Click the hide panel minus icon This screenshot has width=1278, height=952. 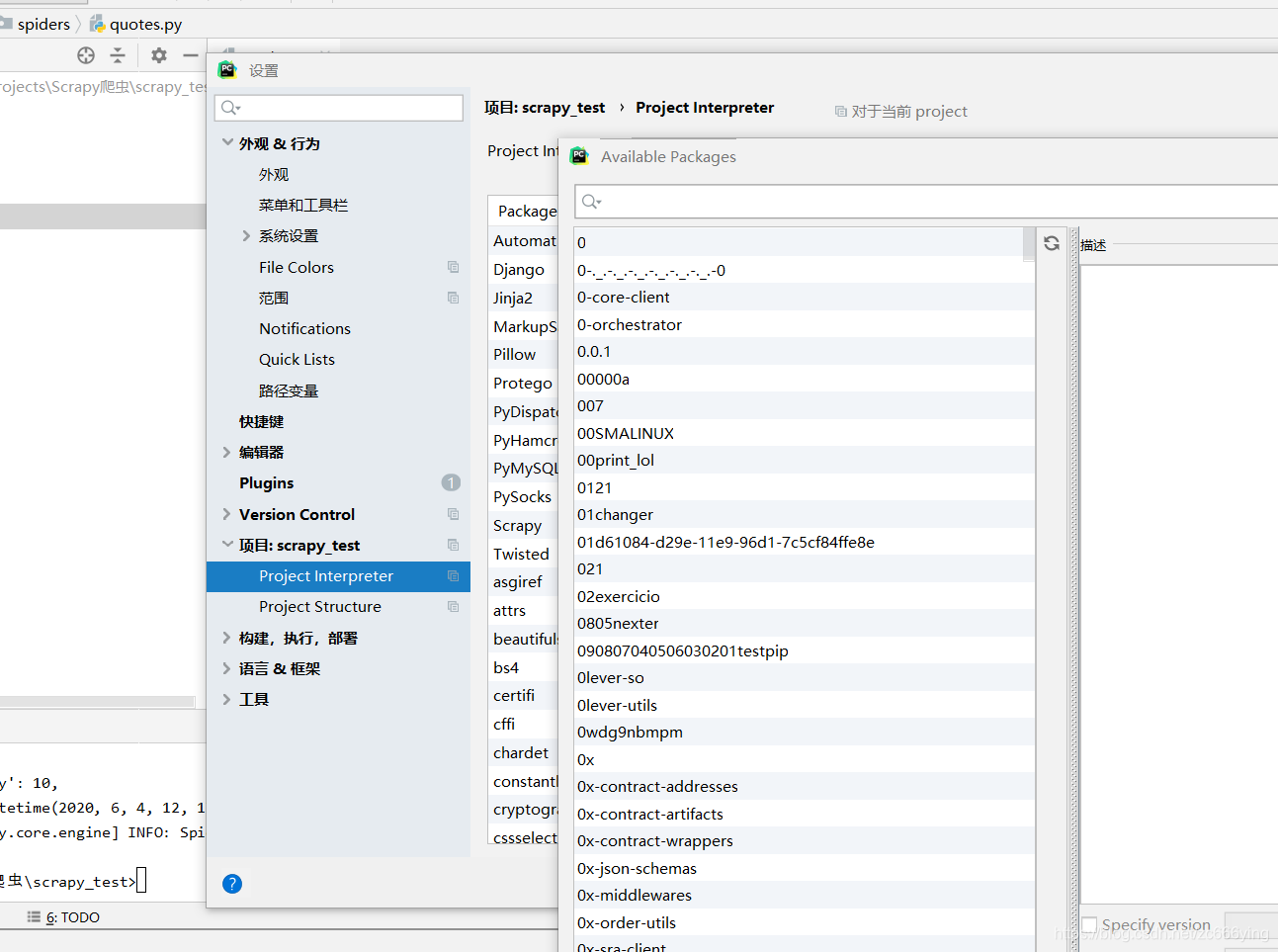pyautogui.click(x=191, y=55)
